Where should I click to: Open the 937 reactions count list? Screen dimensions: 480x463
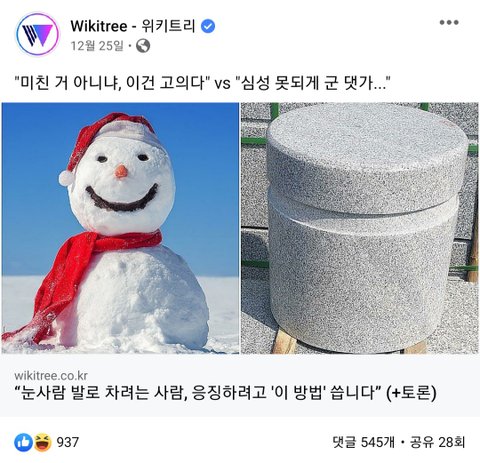67,442
